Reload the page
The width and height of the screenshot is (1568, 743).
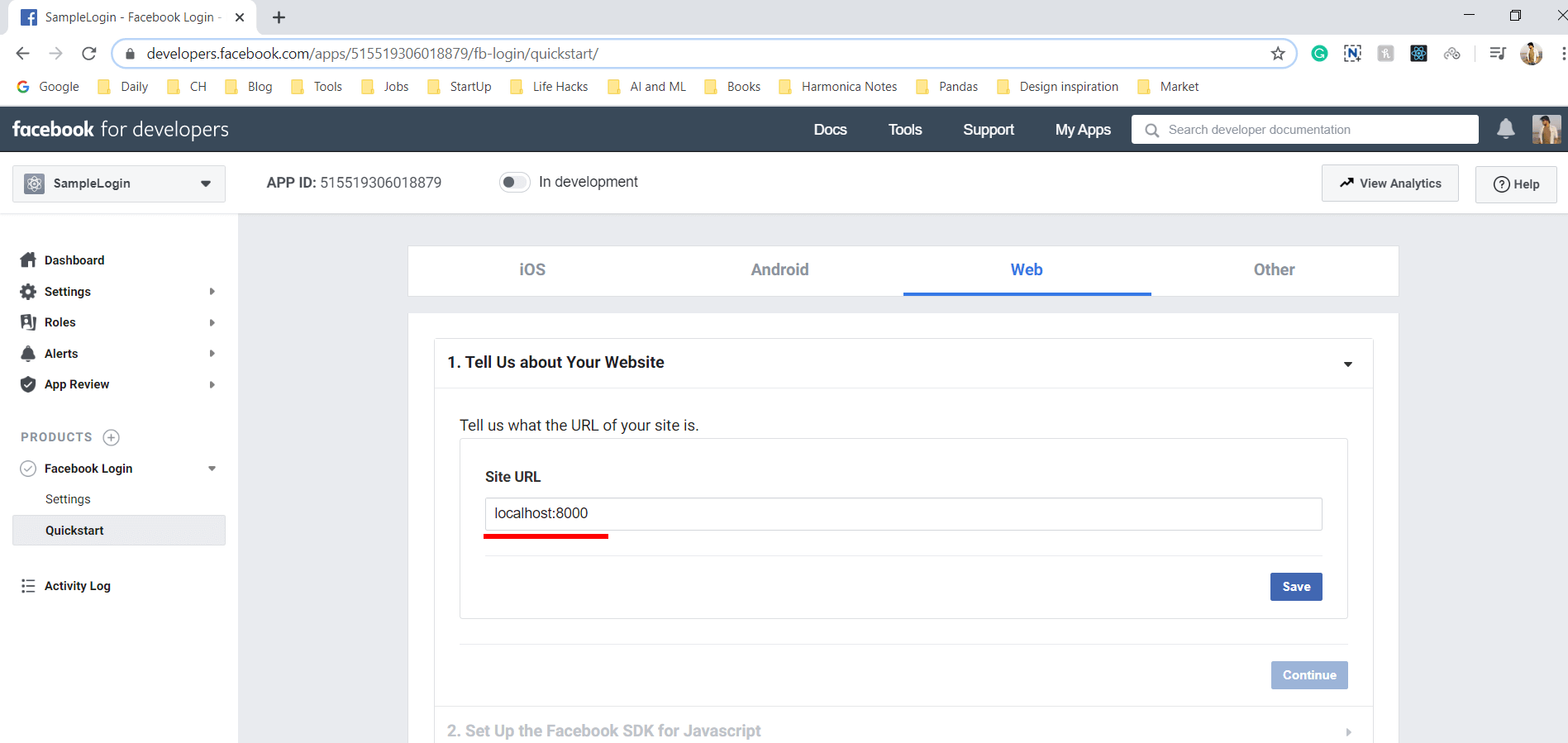89,54
